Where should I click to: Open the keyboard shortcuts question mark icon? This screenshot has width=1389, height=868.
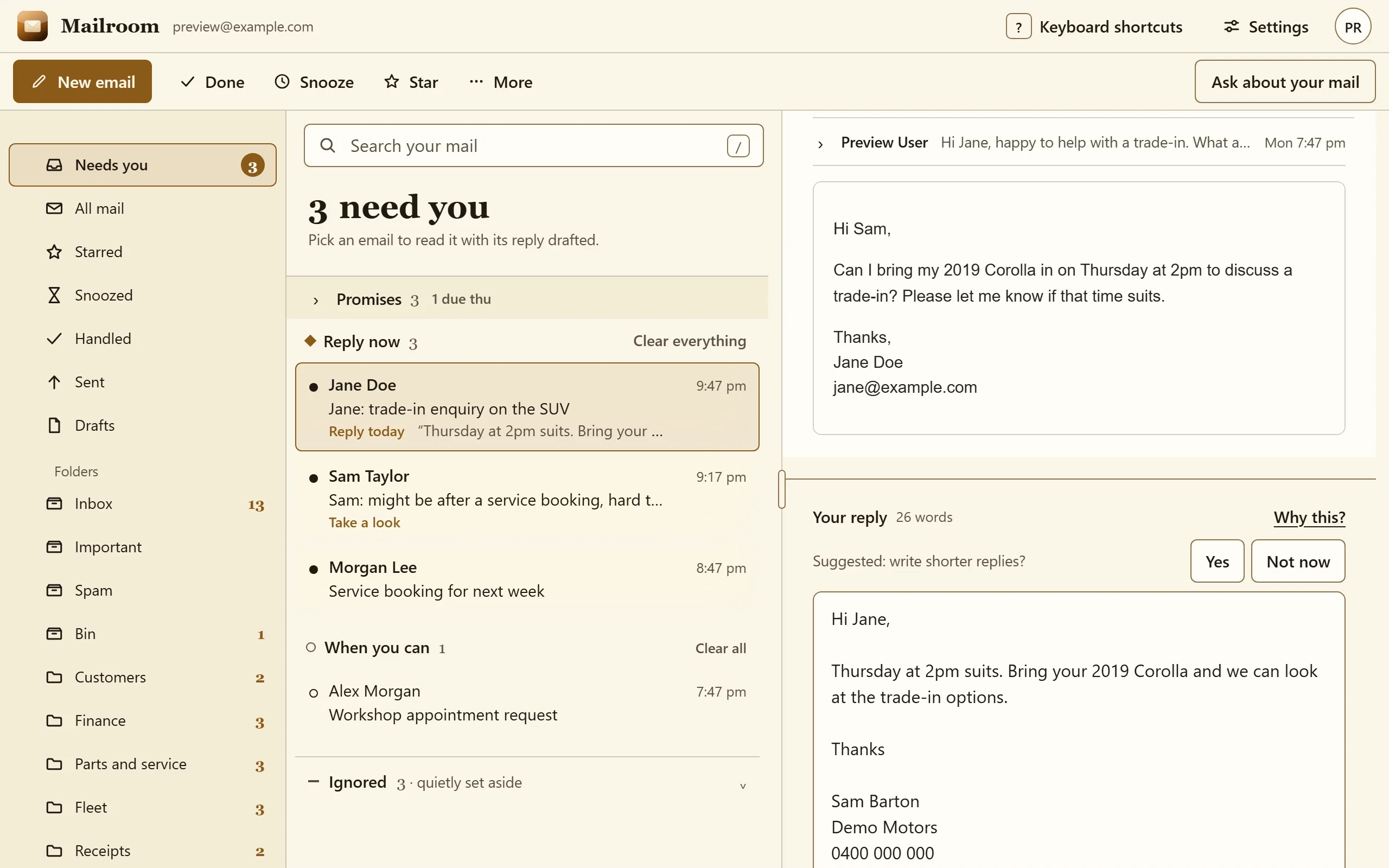1018,27
